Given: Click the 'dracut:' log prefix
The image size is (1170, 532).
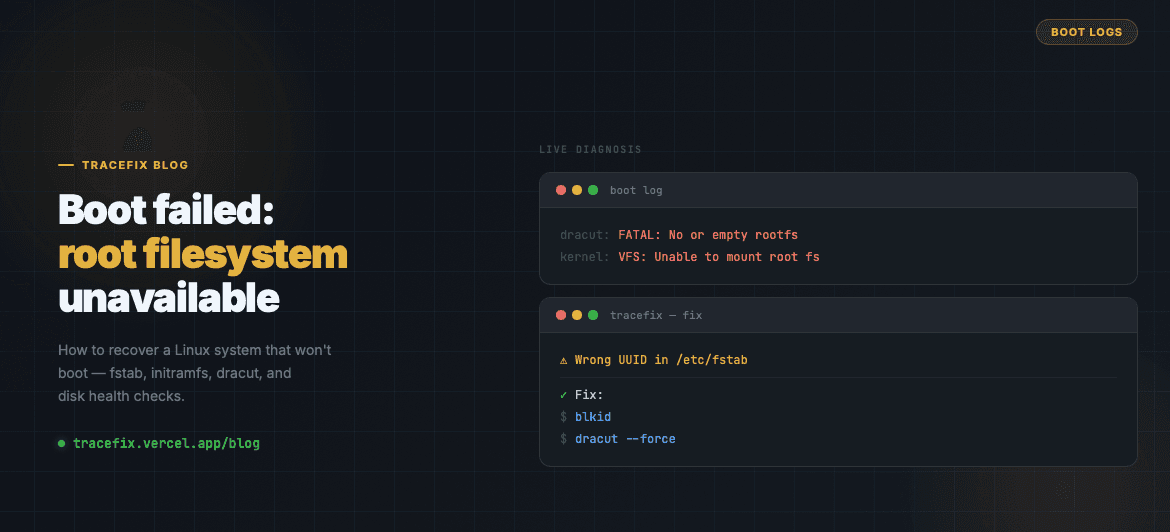Looking at the screenshot, I should [585, 235].
